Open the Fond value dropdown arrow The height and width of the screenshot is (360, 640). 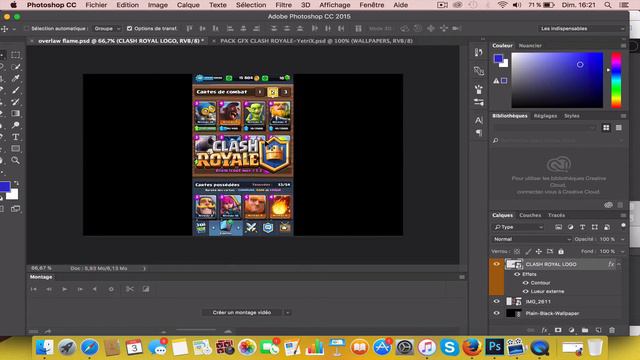pos(622,251)
